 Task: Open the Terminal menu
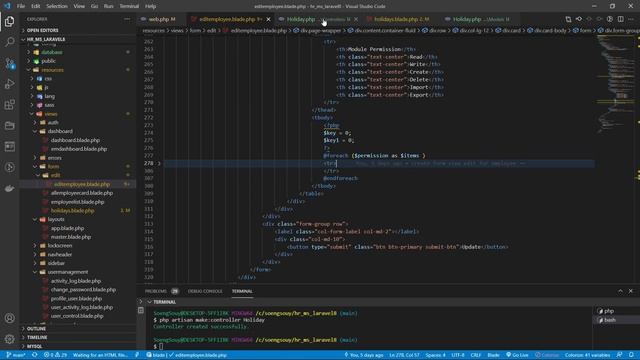pyautogui.click(x=129, y=6)
